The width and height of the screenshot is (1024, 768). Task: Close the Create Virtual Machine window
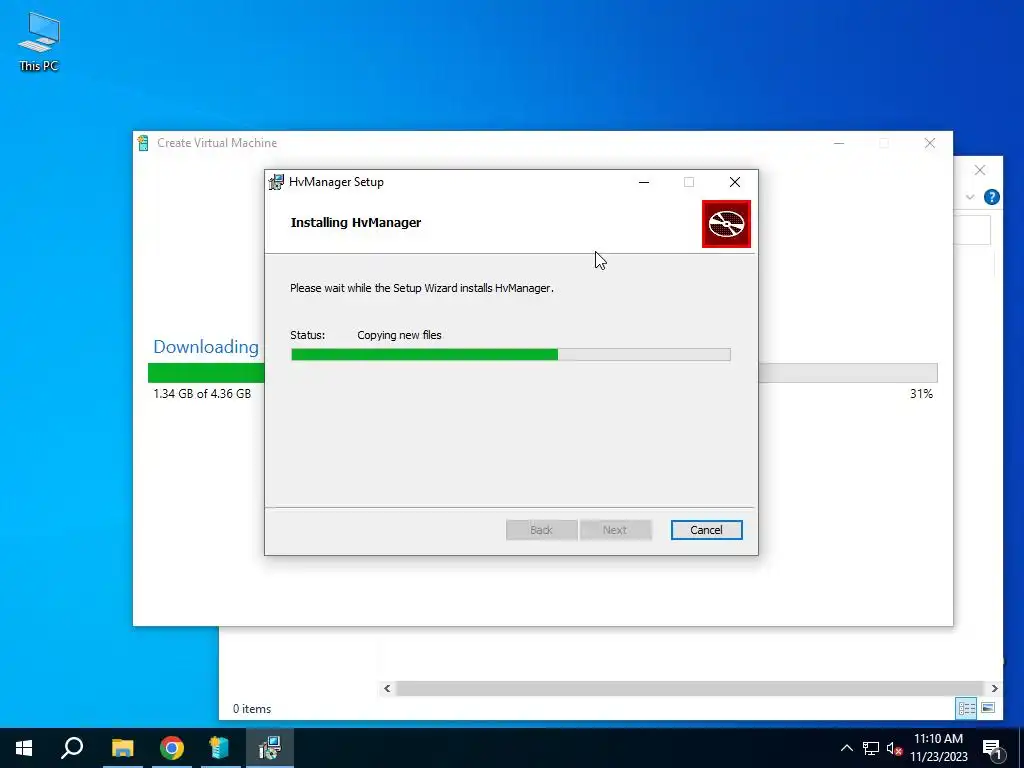tap(930, 143)
